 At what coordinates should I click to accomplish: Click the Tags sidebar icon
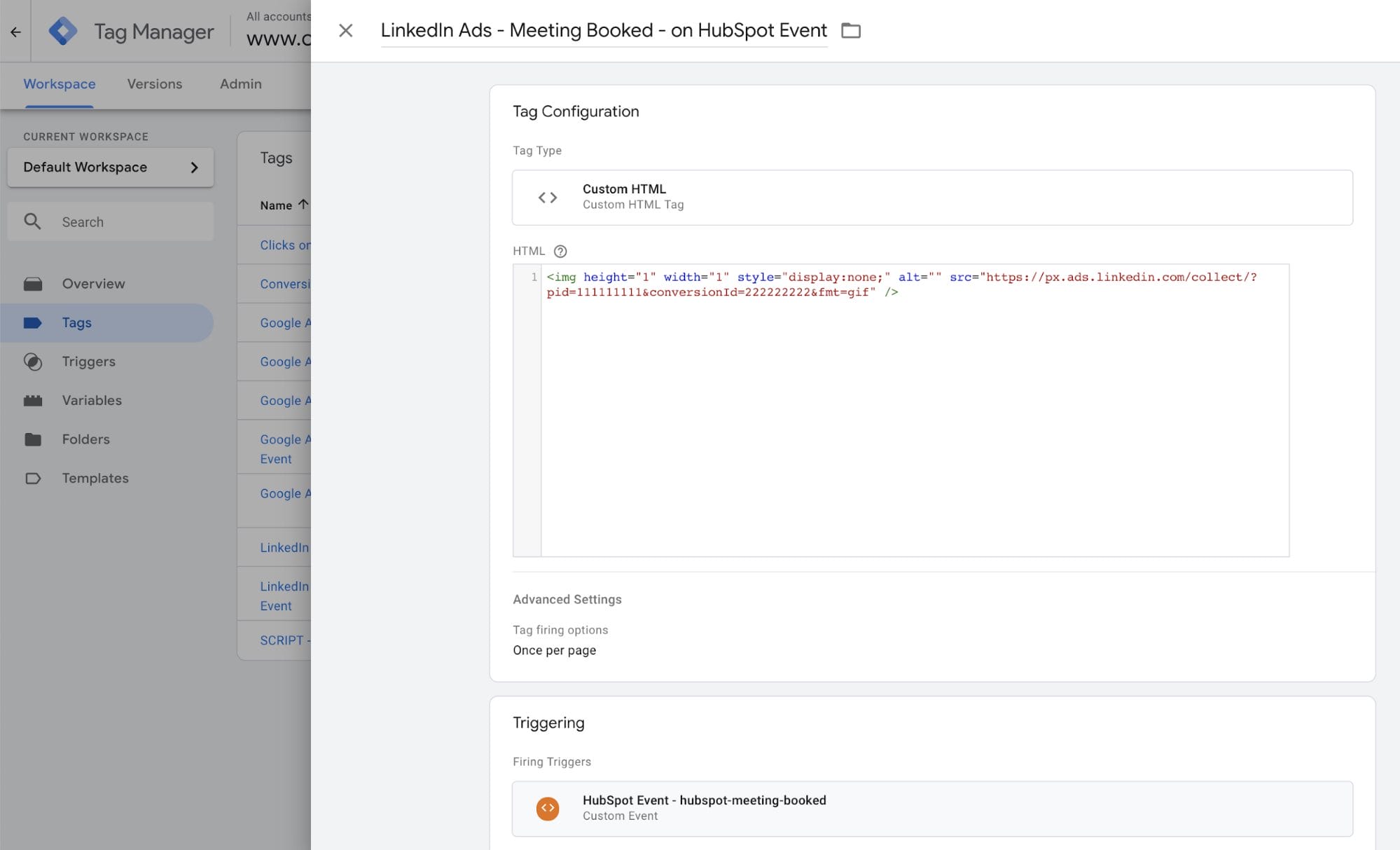[33, 323]
